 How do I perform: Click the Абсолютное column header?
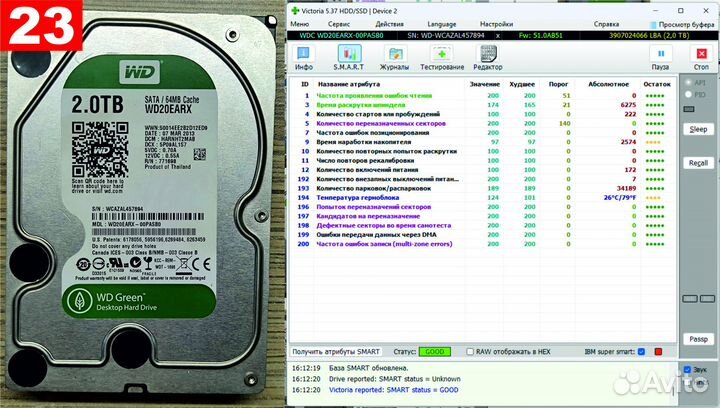pyautogui.click(x=608, y=84)
